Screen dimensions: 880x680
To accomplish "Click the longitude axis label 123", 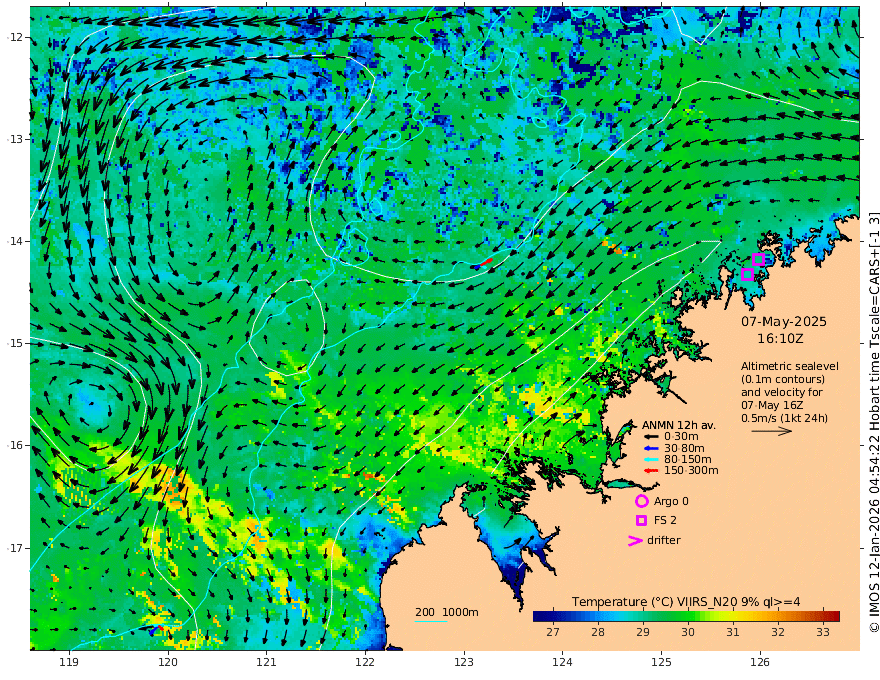I will pyautogui.click(x=464, y=663).
